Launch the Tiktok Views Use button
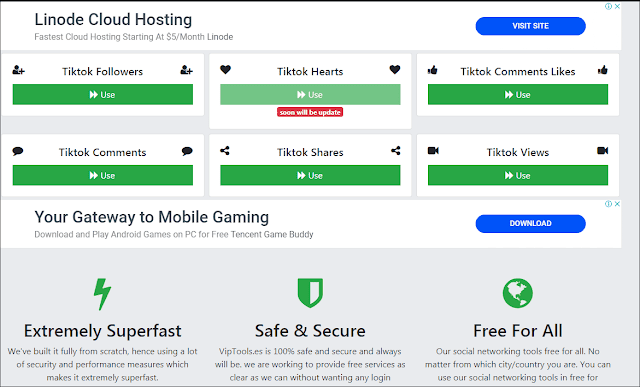640x387 pixels. [518, 176]
